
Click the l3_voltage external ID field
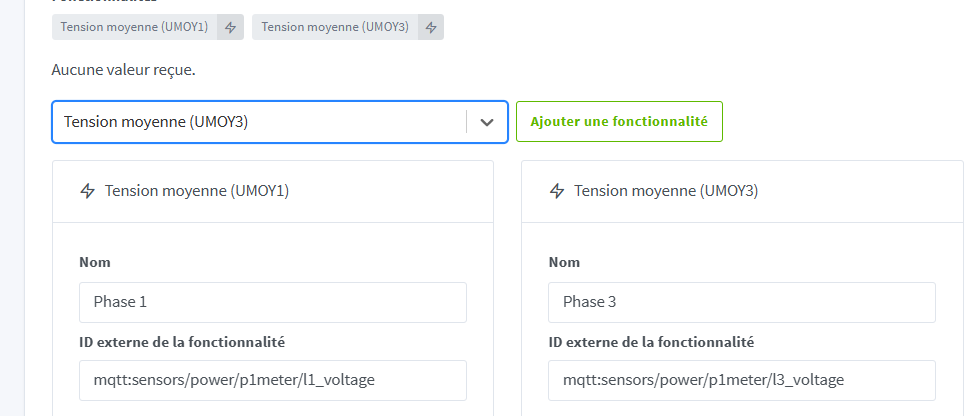click(741, 380)
